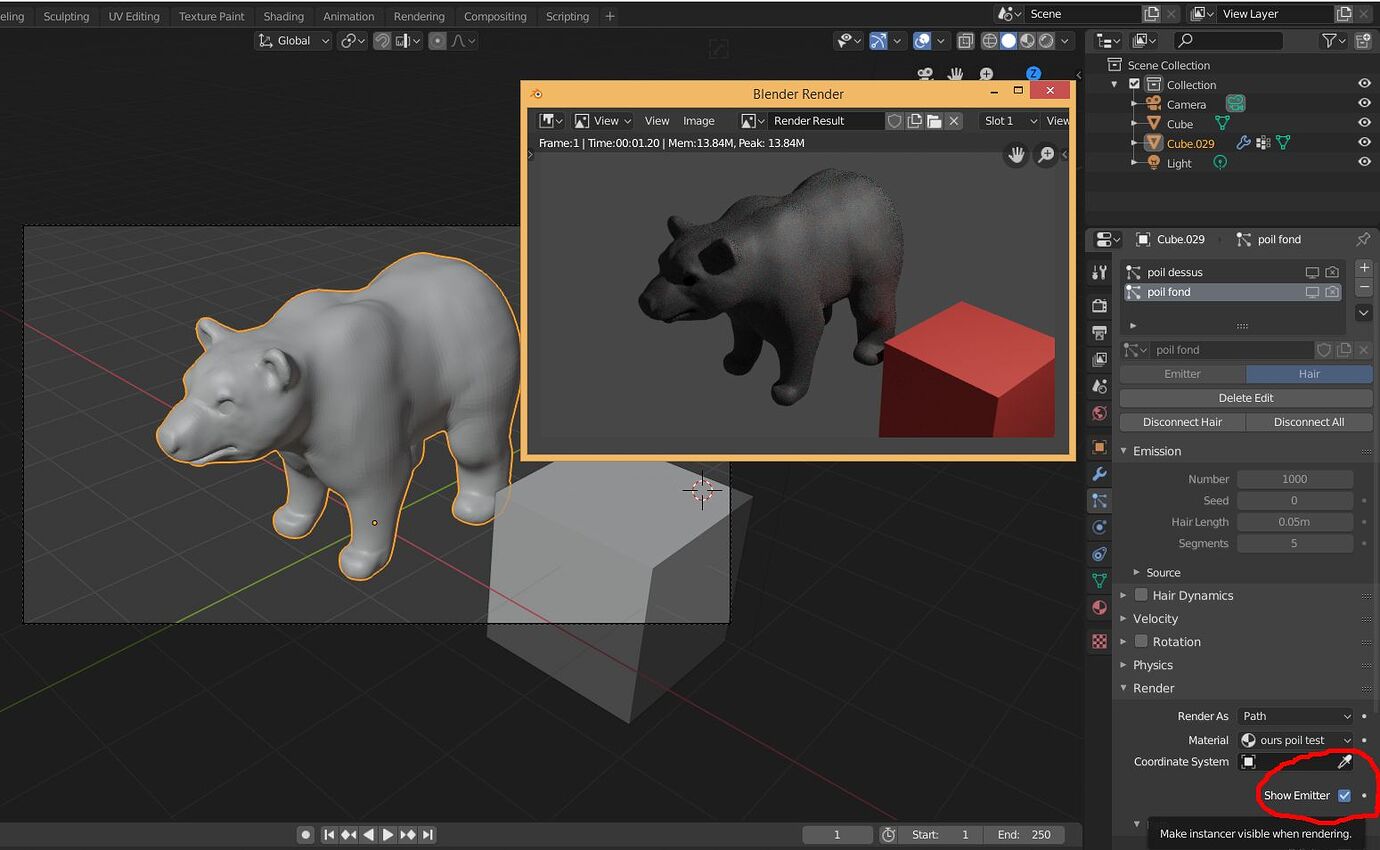Viewport: 1380px width, 850px height.
Task: Click the camera view gizmo in viewport
Action: click(925, 75)
